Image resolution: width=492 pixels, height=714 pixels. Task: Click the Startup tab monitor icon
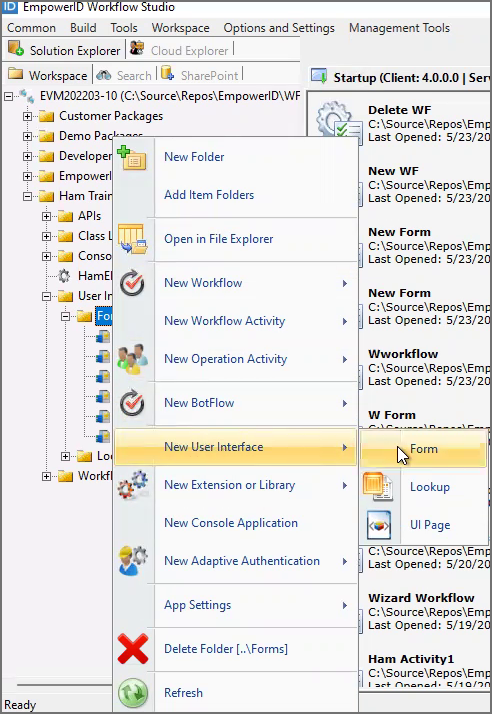coord(319,76)
